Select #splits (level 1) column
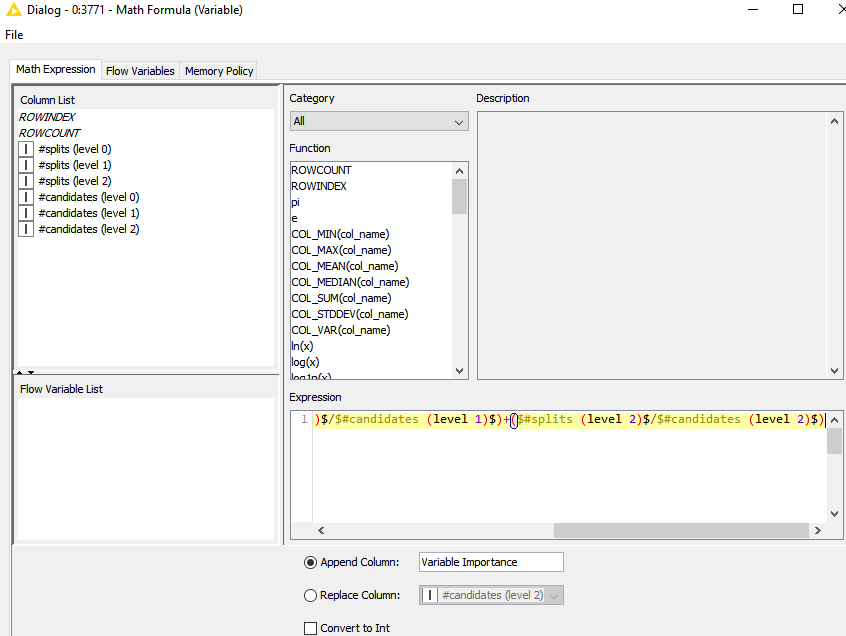Screen dimensions: 846x636 pos(74,165)
